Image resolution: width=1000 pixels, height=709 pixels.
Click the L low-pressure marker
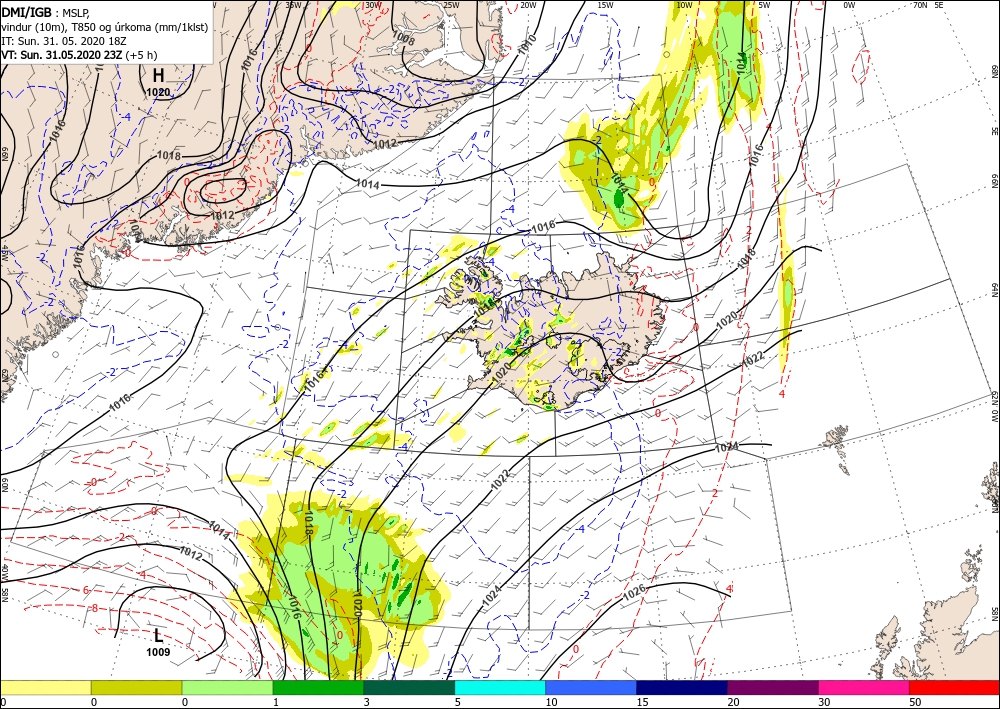click(x=158, y=635)
